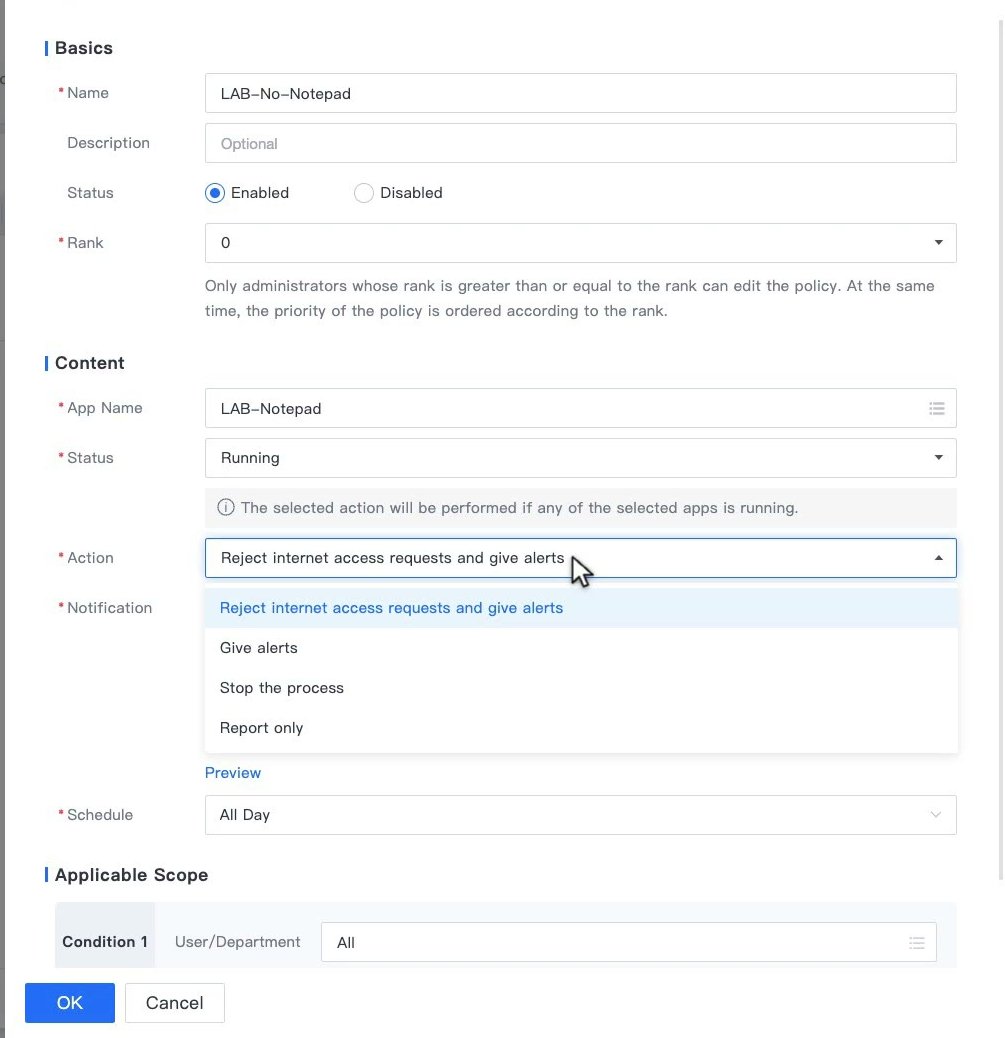Click the Condition 1 label
The image size is (1005, 1038).
(x=105, y=941)
